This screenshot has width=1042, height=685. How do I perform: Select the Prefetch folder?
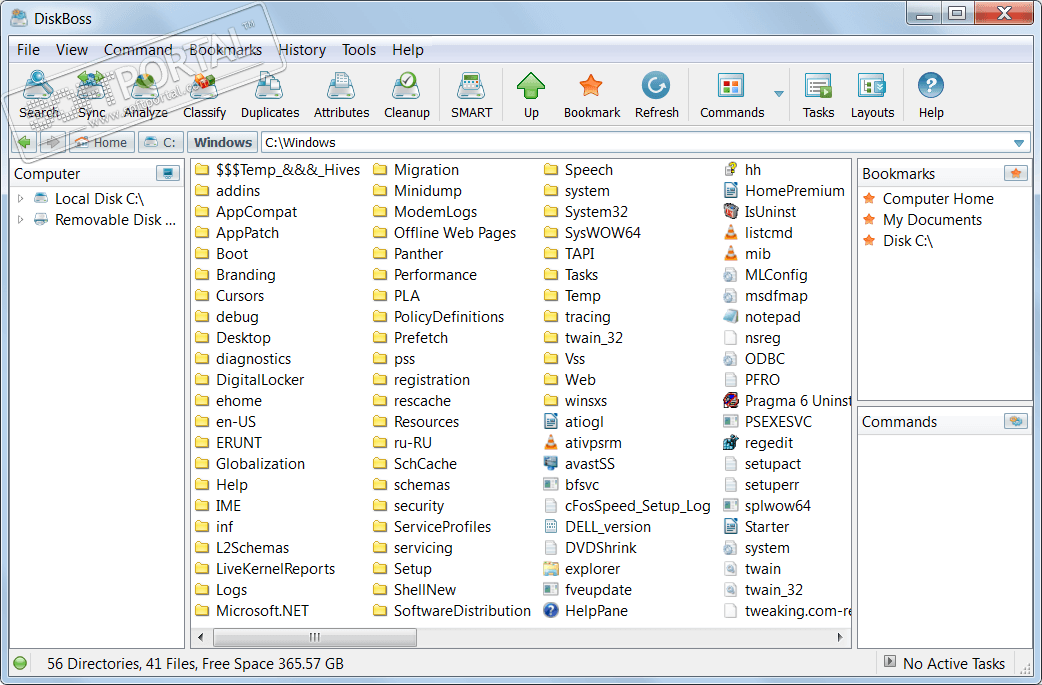tap(410, 338)
